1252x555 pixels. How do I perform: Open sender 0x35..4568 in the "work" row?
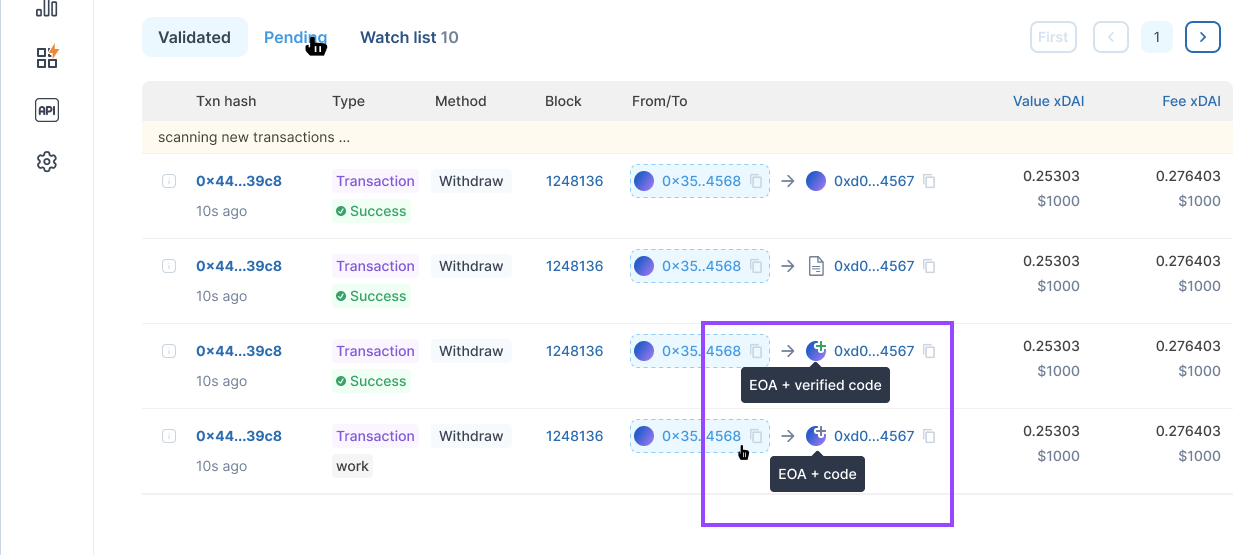click(x=701, y=436)
